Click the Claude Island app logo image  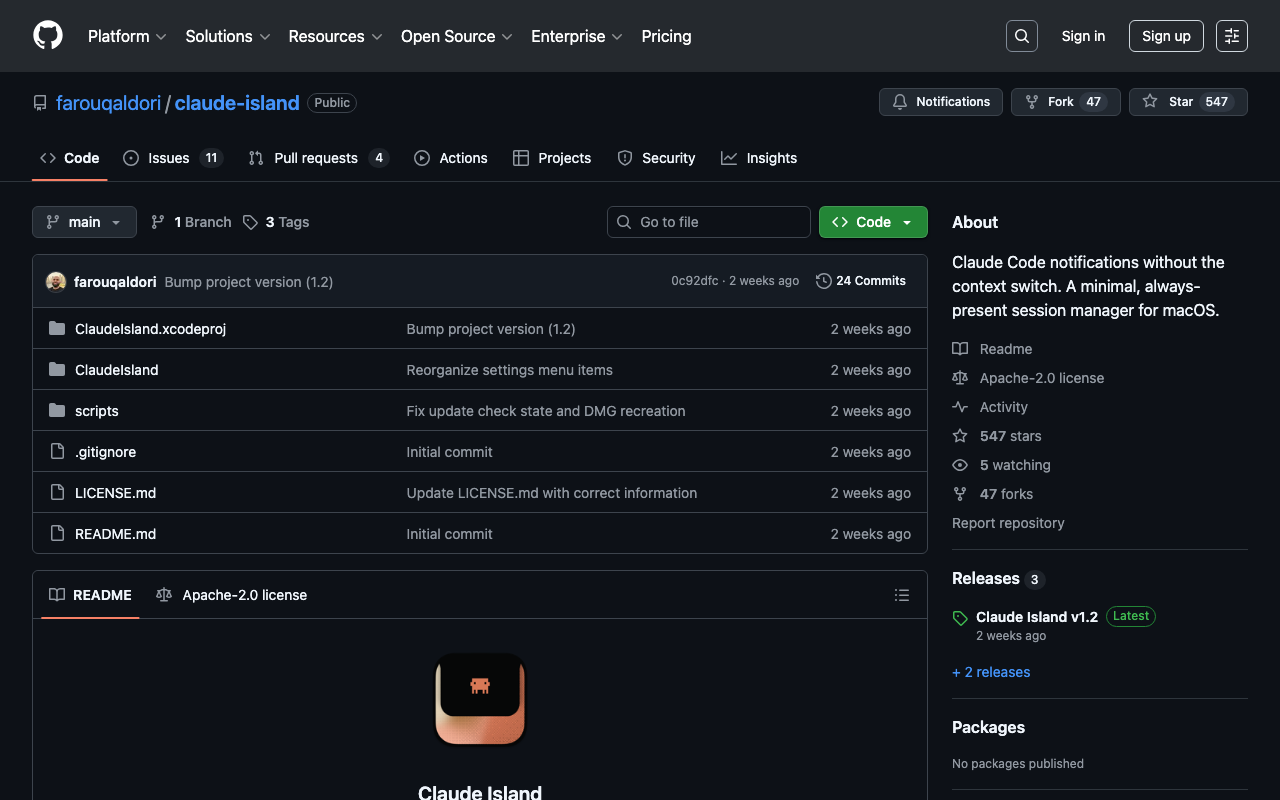point(480,699)
